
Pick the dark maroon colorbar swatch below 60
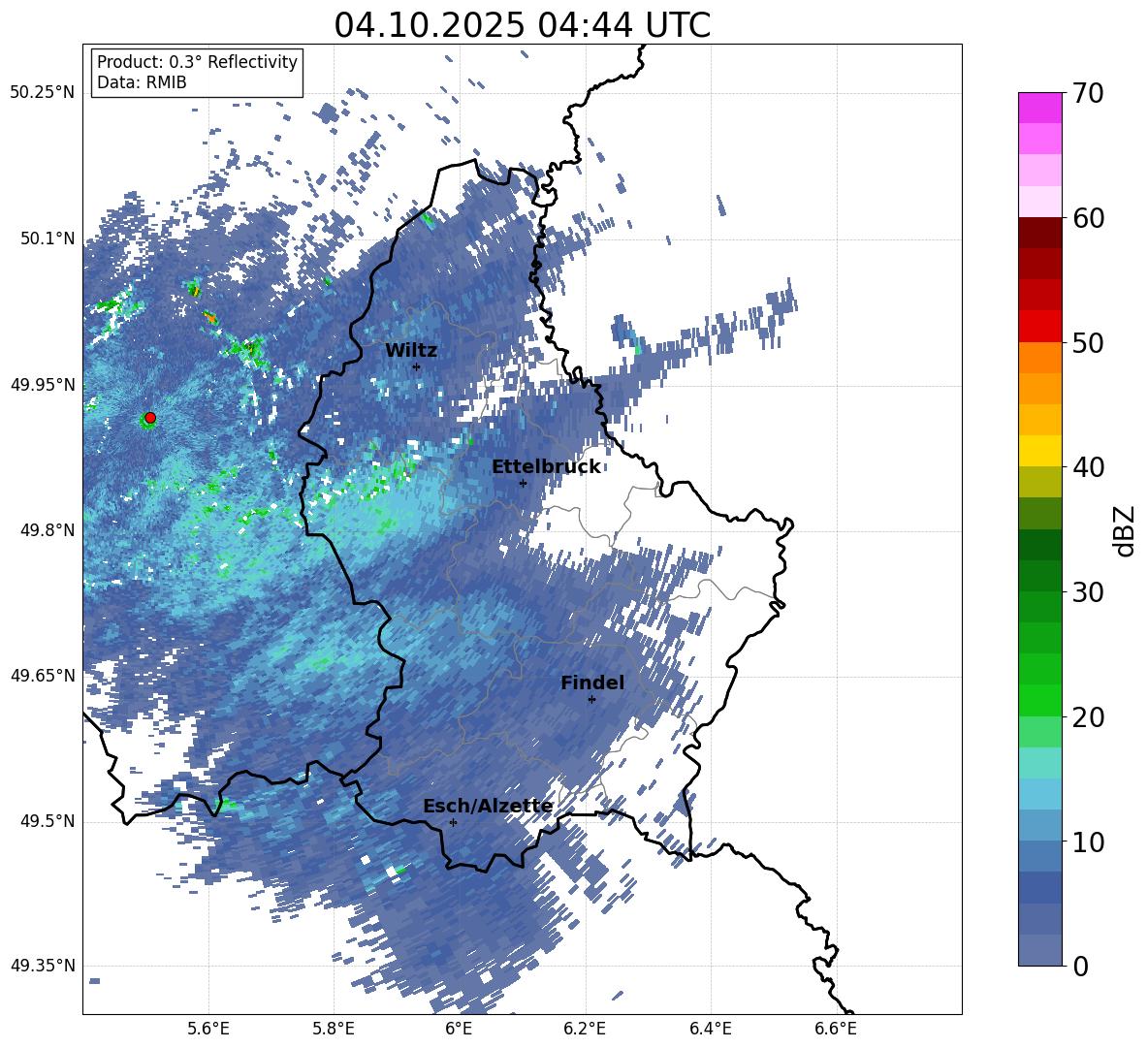coord(1039,233)
